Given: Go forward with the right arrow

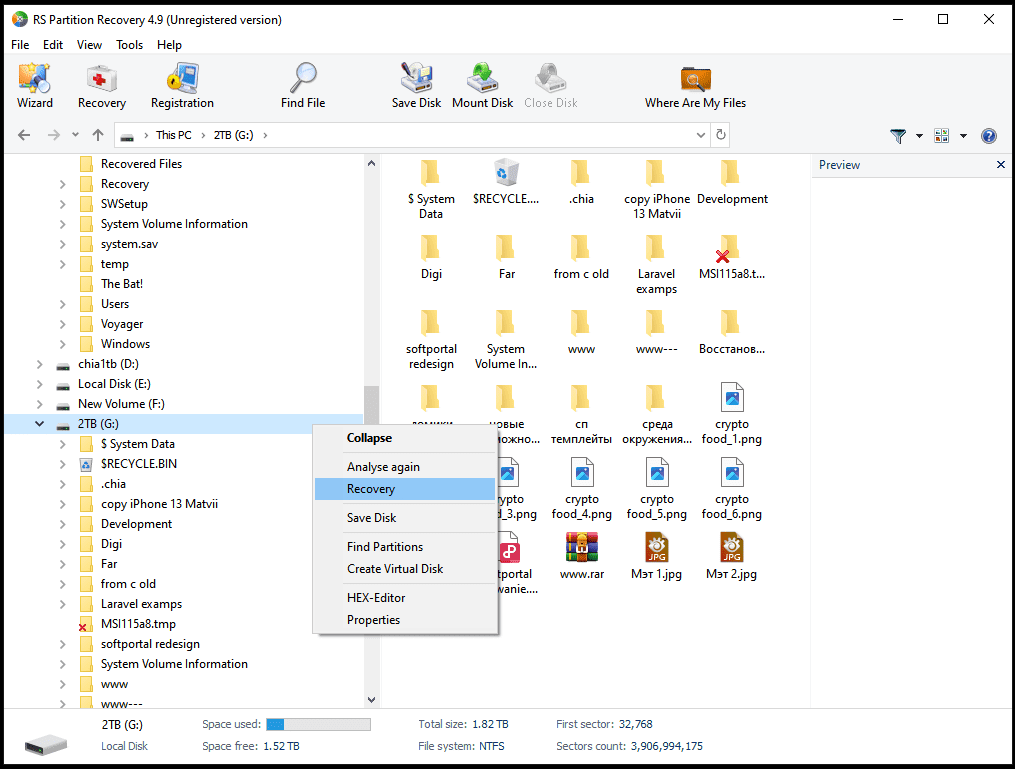Looking at the screenshot, I should click(x=54, y=135).
